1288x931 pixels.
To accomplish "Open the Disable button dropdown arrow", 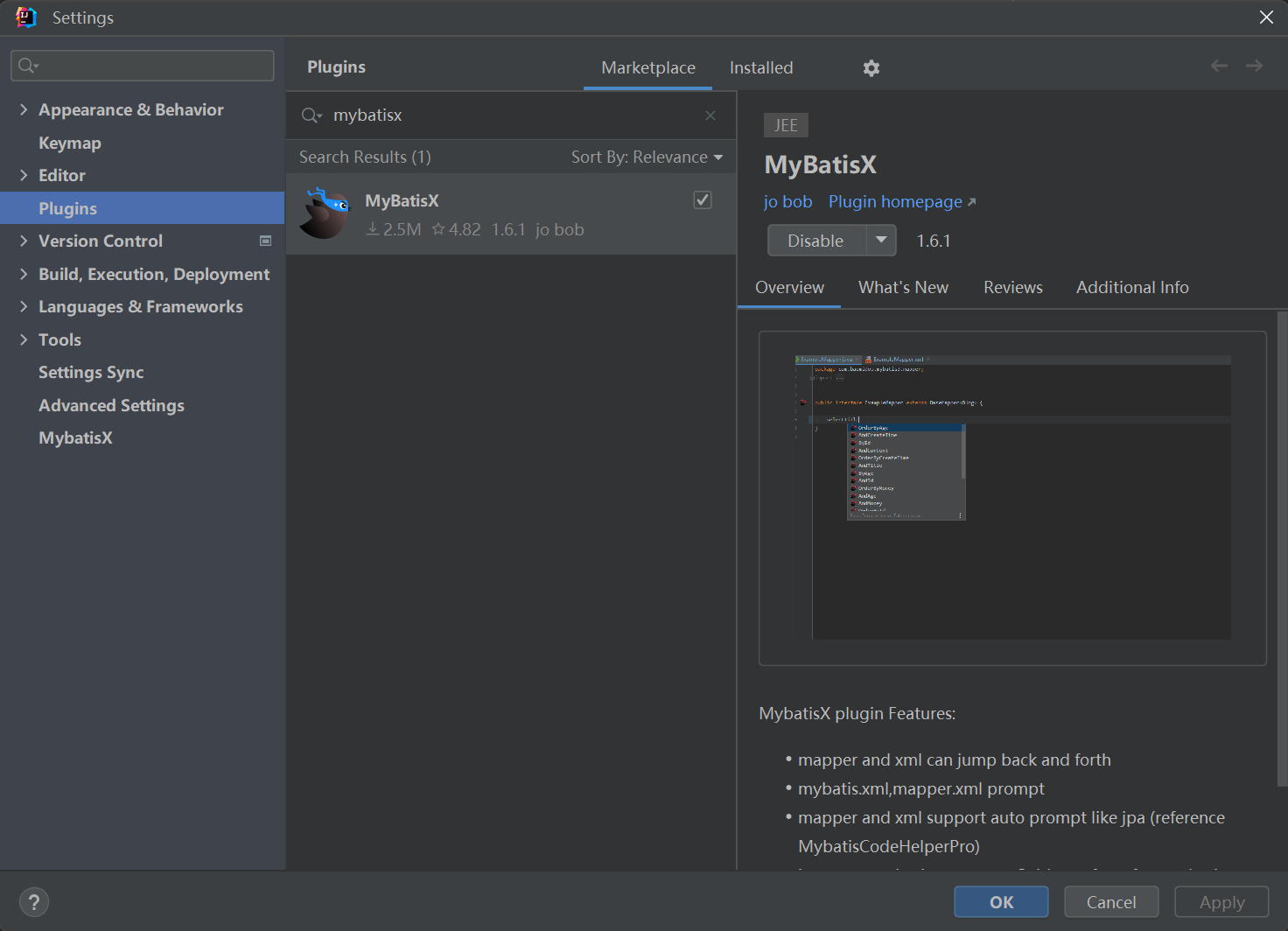I will [881, 240].
